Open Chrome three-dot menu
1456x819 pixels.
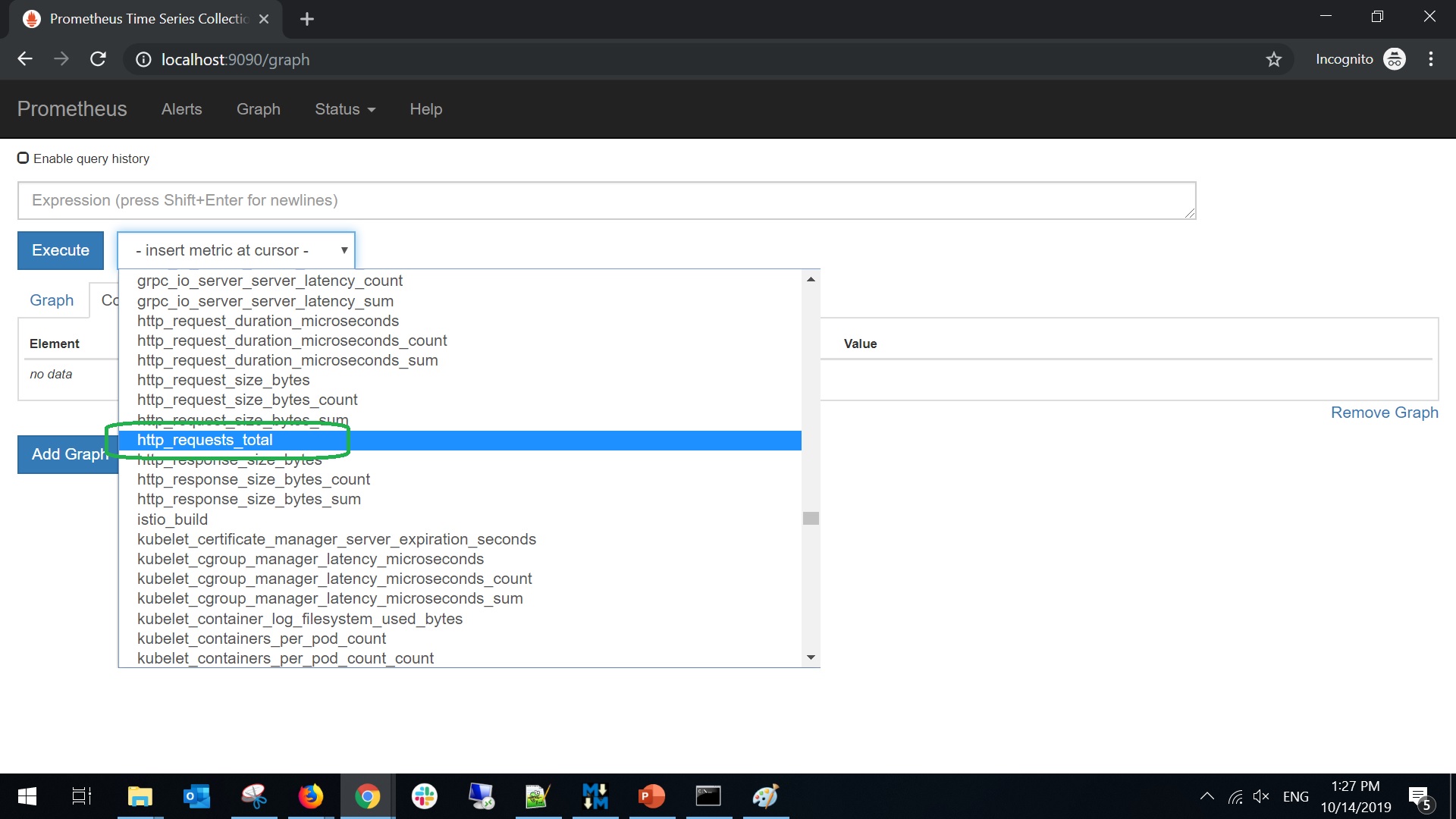coord(1430,59)
